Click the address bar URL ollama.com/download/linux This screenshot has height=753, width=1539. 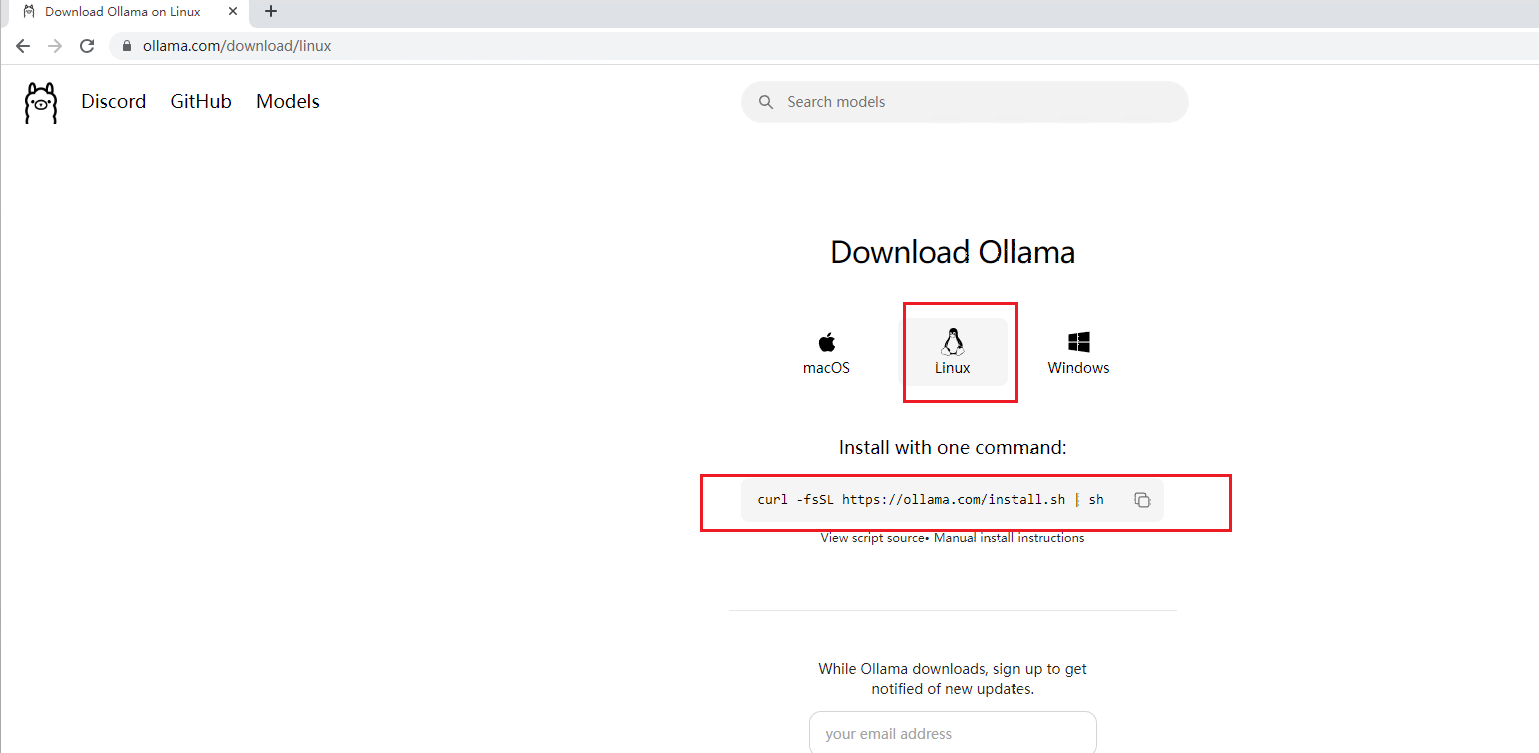(237, 46)
